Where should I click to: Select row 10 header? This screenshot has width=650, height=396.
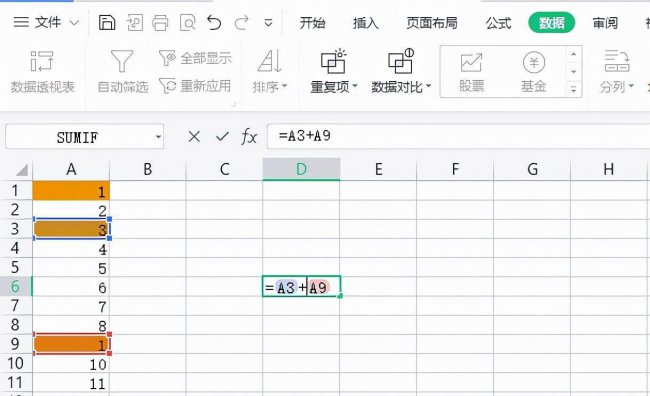tap(16, 363)
